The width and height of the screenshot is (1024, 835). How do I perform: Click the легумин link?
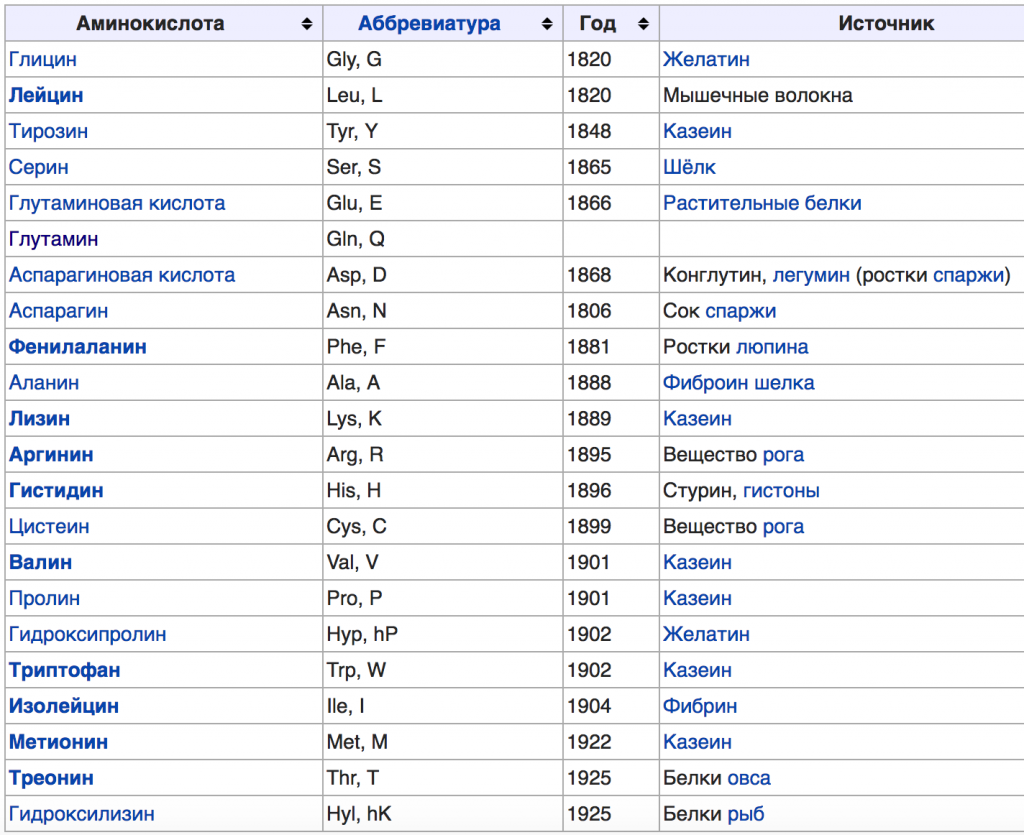point(811,275)
